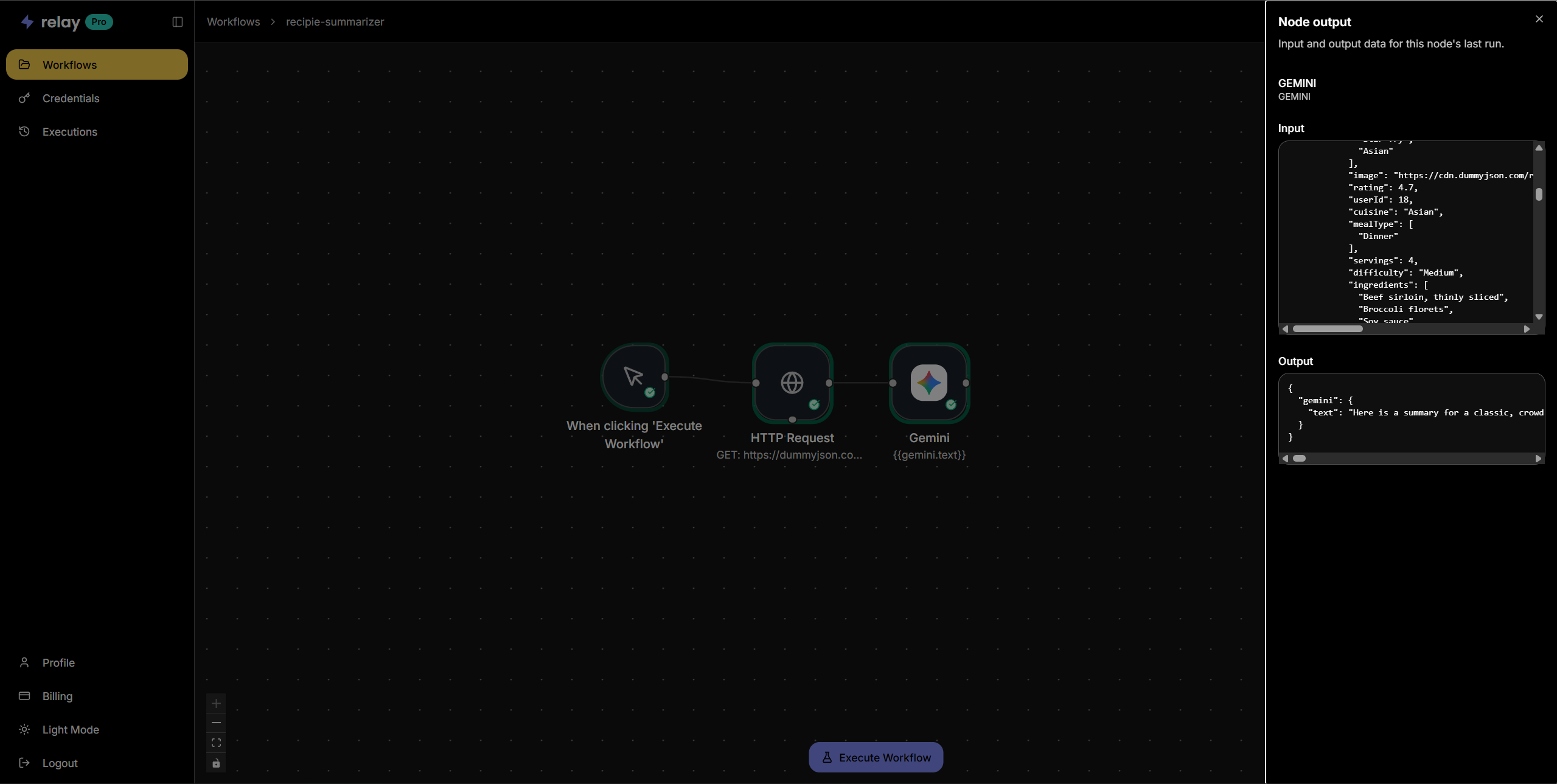
Task: Click the Input vertical scrollbar thumb
Action: tap(1539, 195)
